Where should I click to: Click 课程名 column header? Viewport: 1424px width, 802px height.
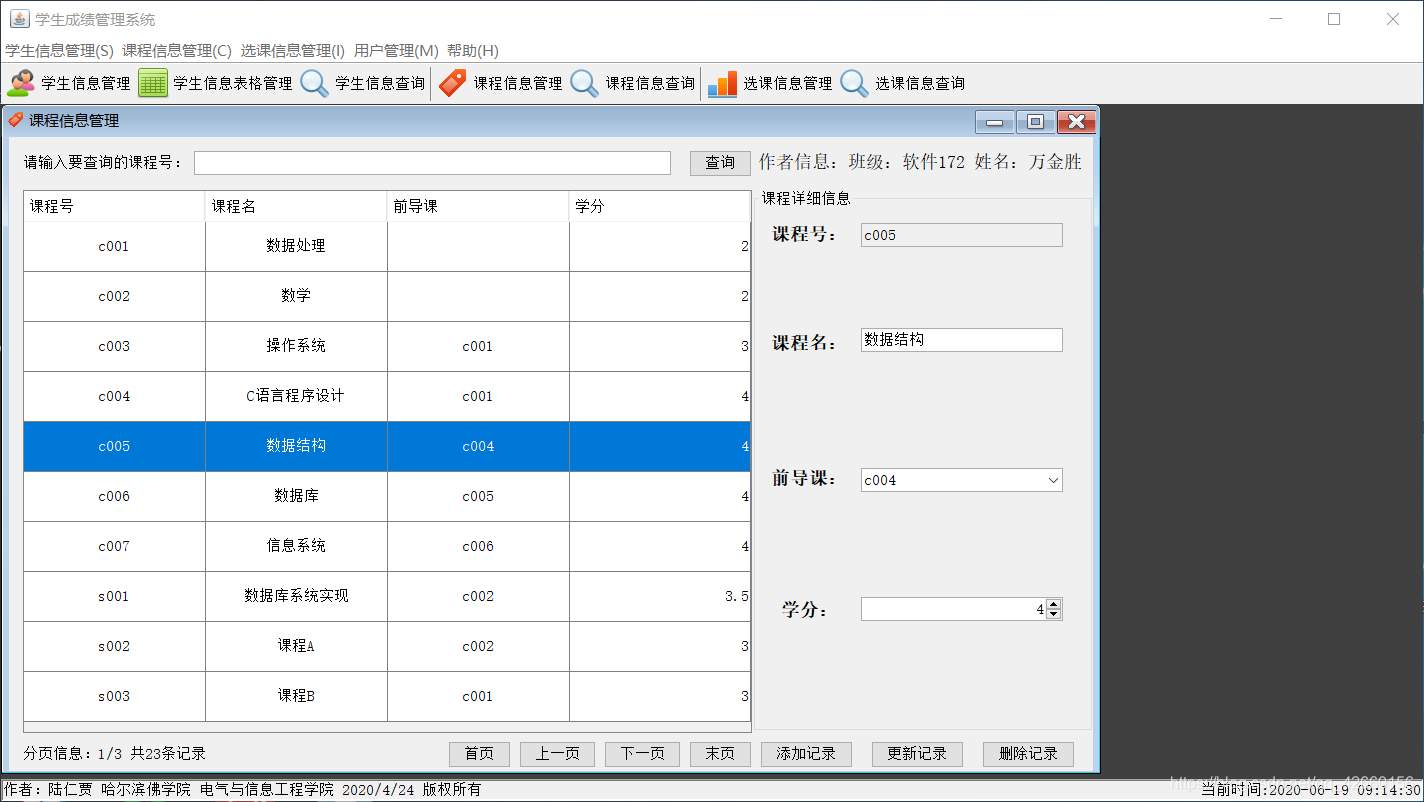pyautogui.click(x=296, y=206)
